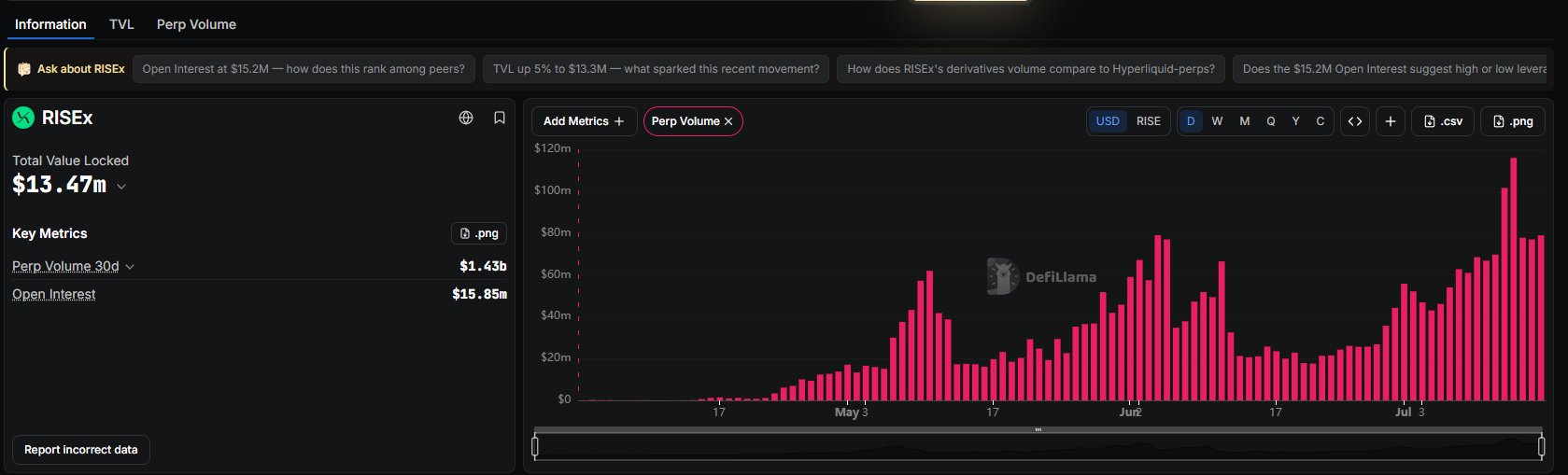Download chart data as .csv
This screenshot has width=1568, height=475.
pyautogui.click(x=1443, y=121)
